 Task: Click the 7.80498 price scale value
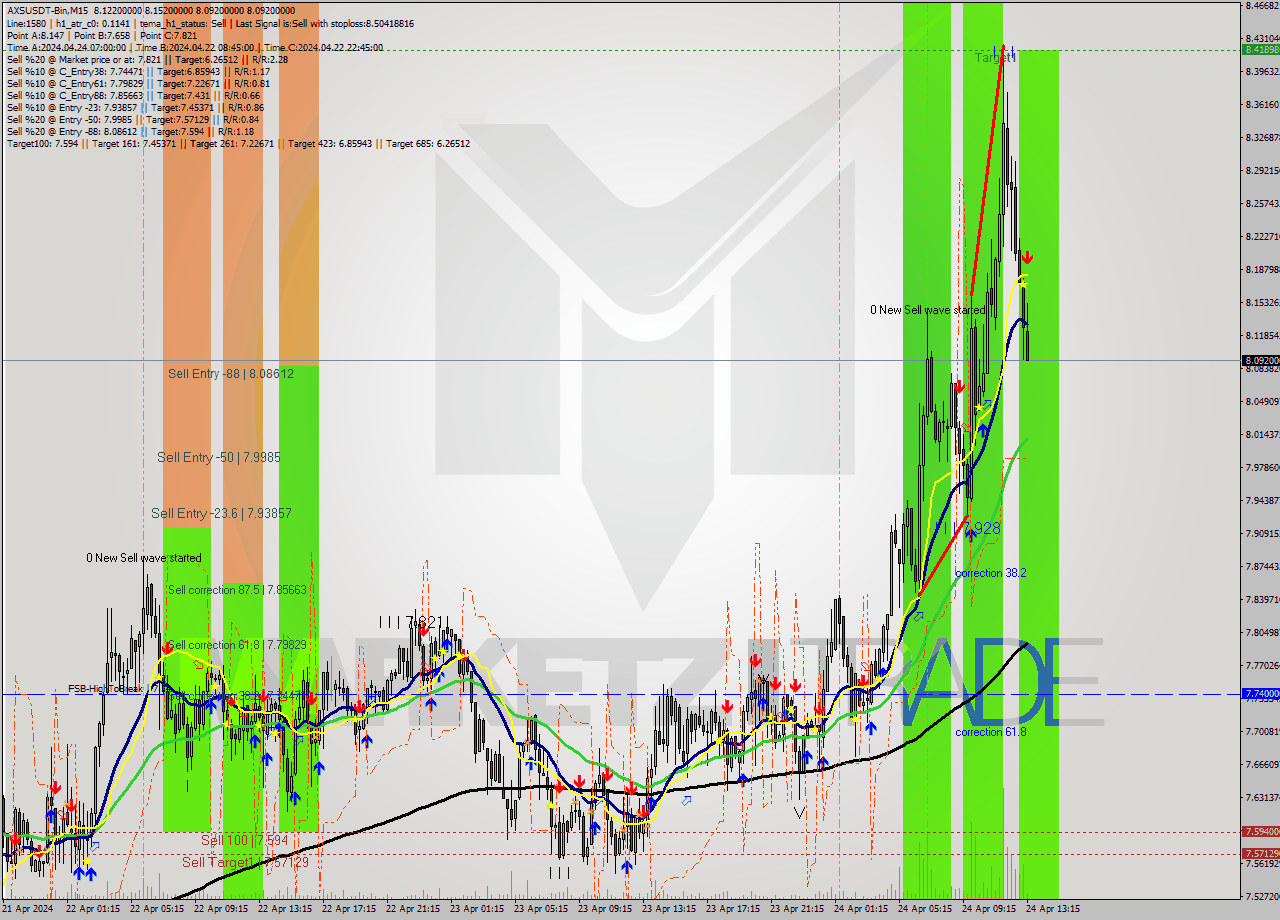[1262, 632]
